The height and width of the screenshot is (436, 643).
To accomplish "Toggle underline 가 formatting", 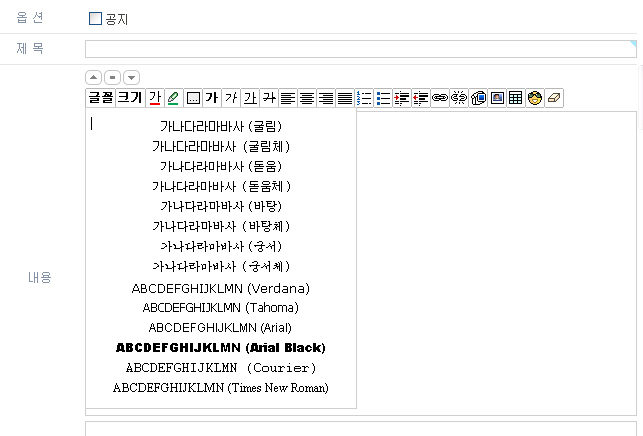I will 250,98.
